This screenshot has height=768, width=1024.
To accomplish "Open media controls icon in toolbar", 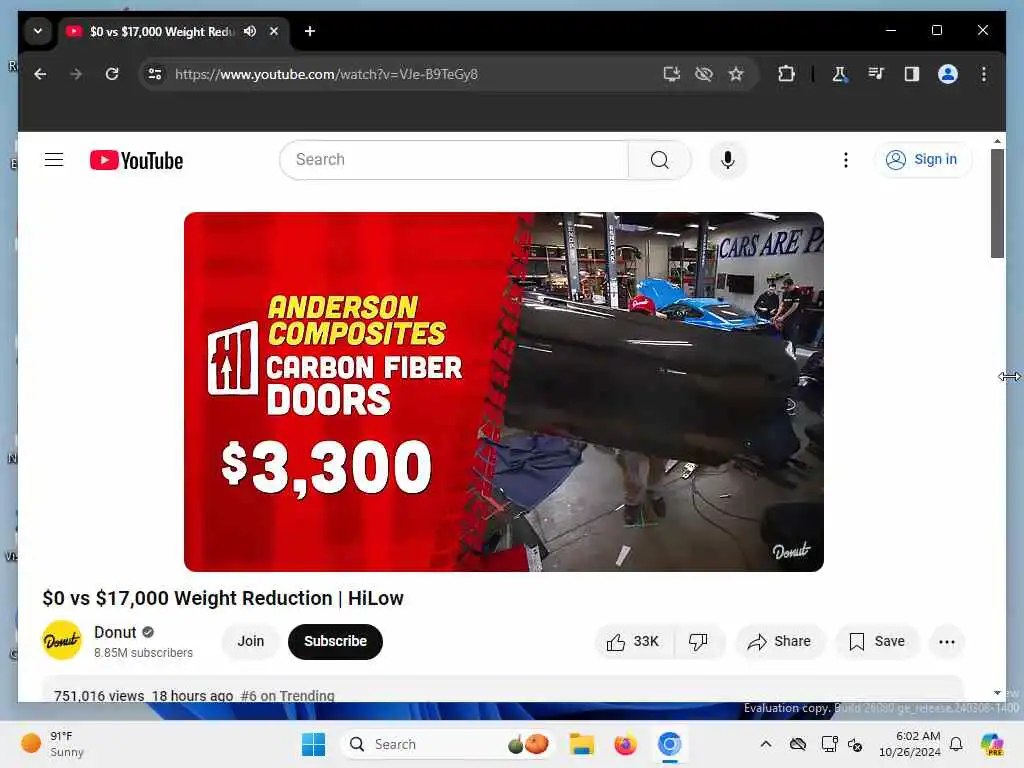I will 876,74.
